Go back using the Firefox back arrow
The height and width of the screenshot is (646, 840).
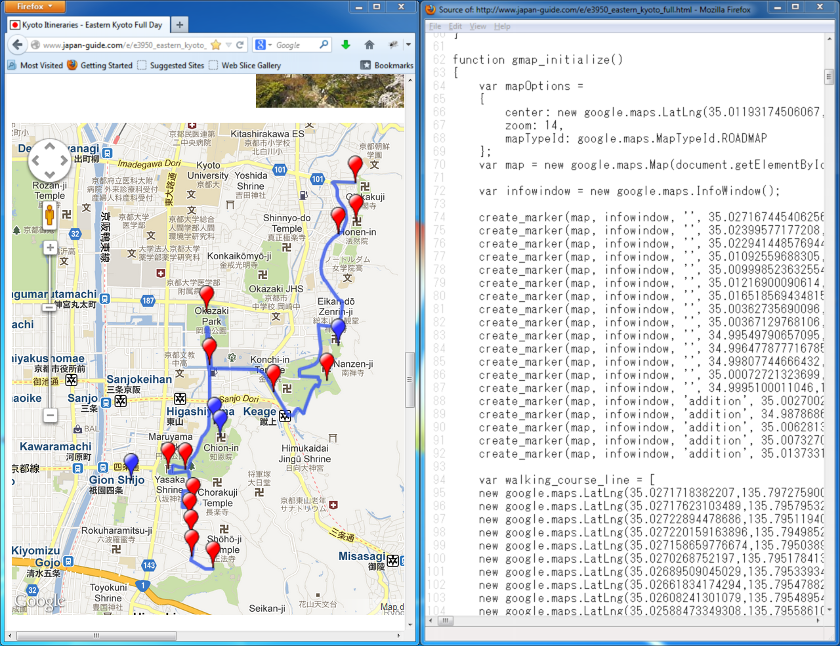(x=17, y=45)
